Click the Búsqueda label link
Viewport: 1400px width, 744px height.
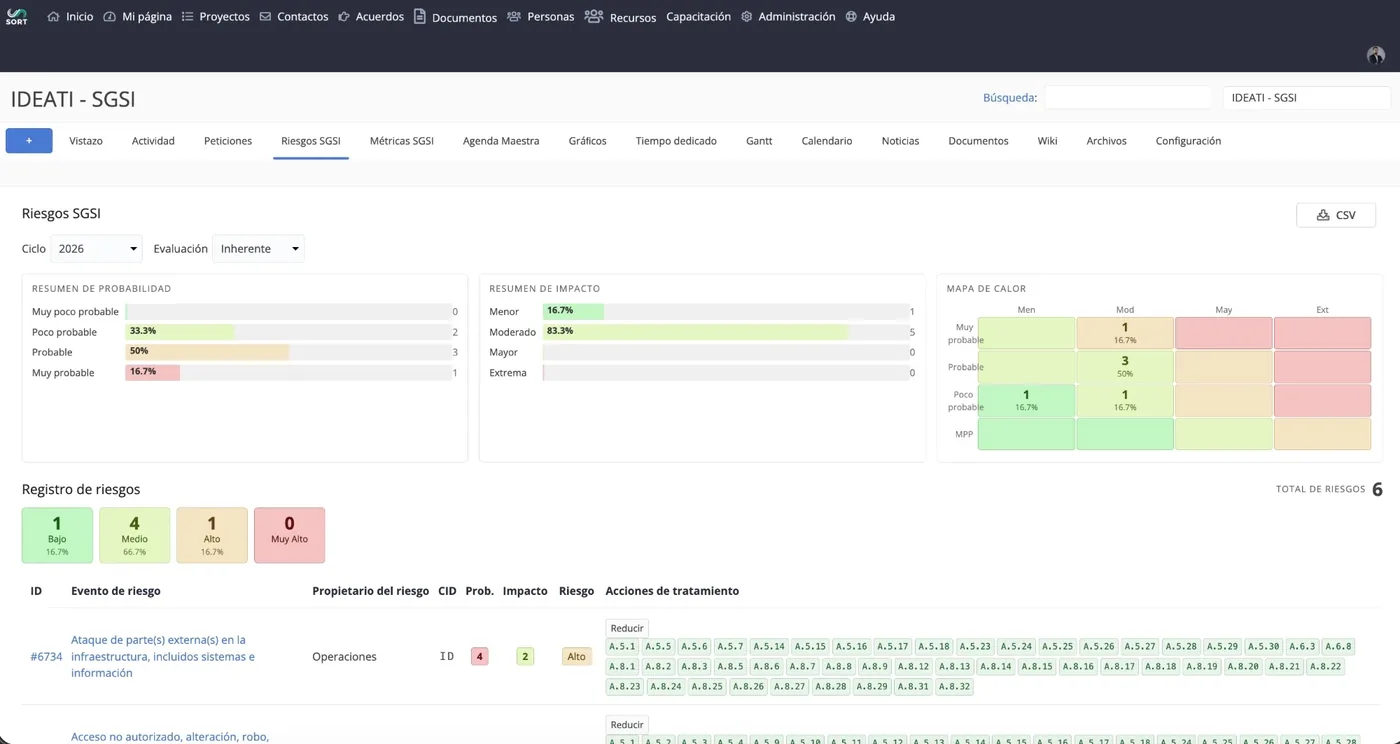click(x=1010, y=98)
